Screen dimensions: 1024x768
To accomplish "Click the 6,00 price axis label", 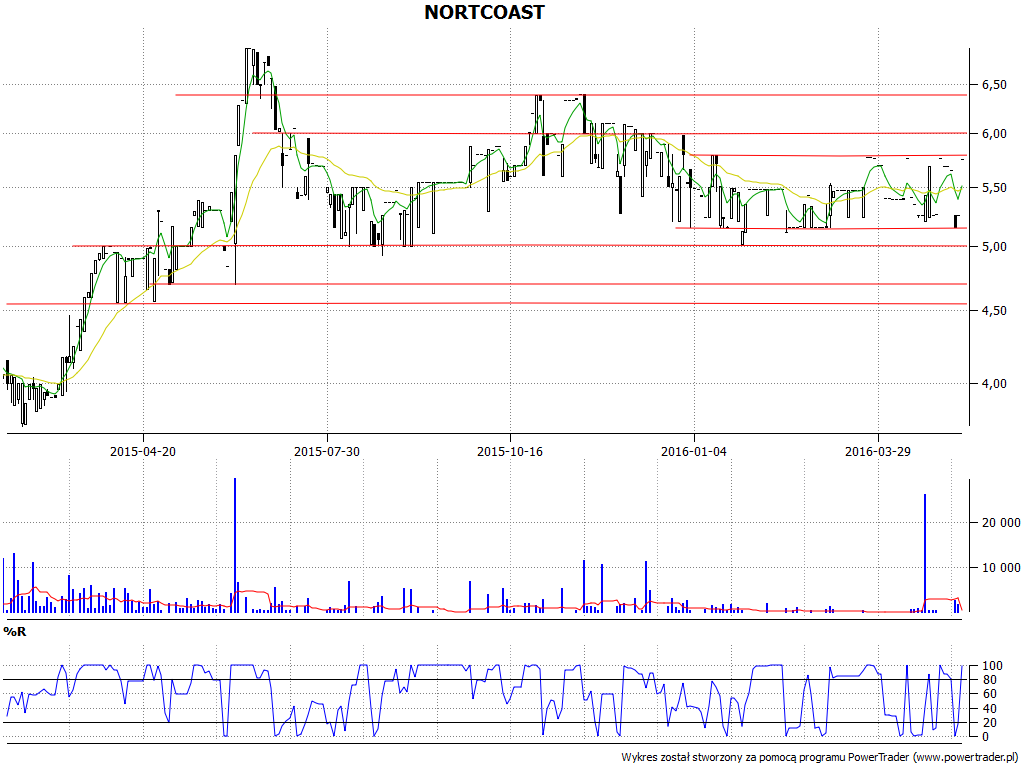I will [x=993, y=134].
